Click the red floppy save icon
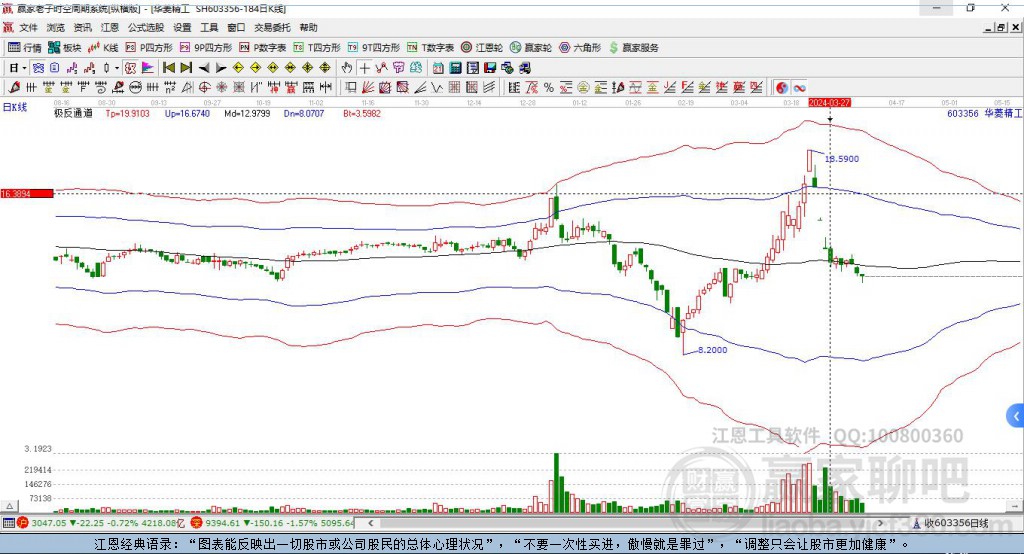1024x554 pixels. (x=490, y=68)
